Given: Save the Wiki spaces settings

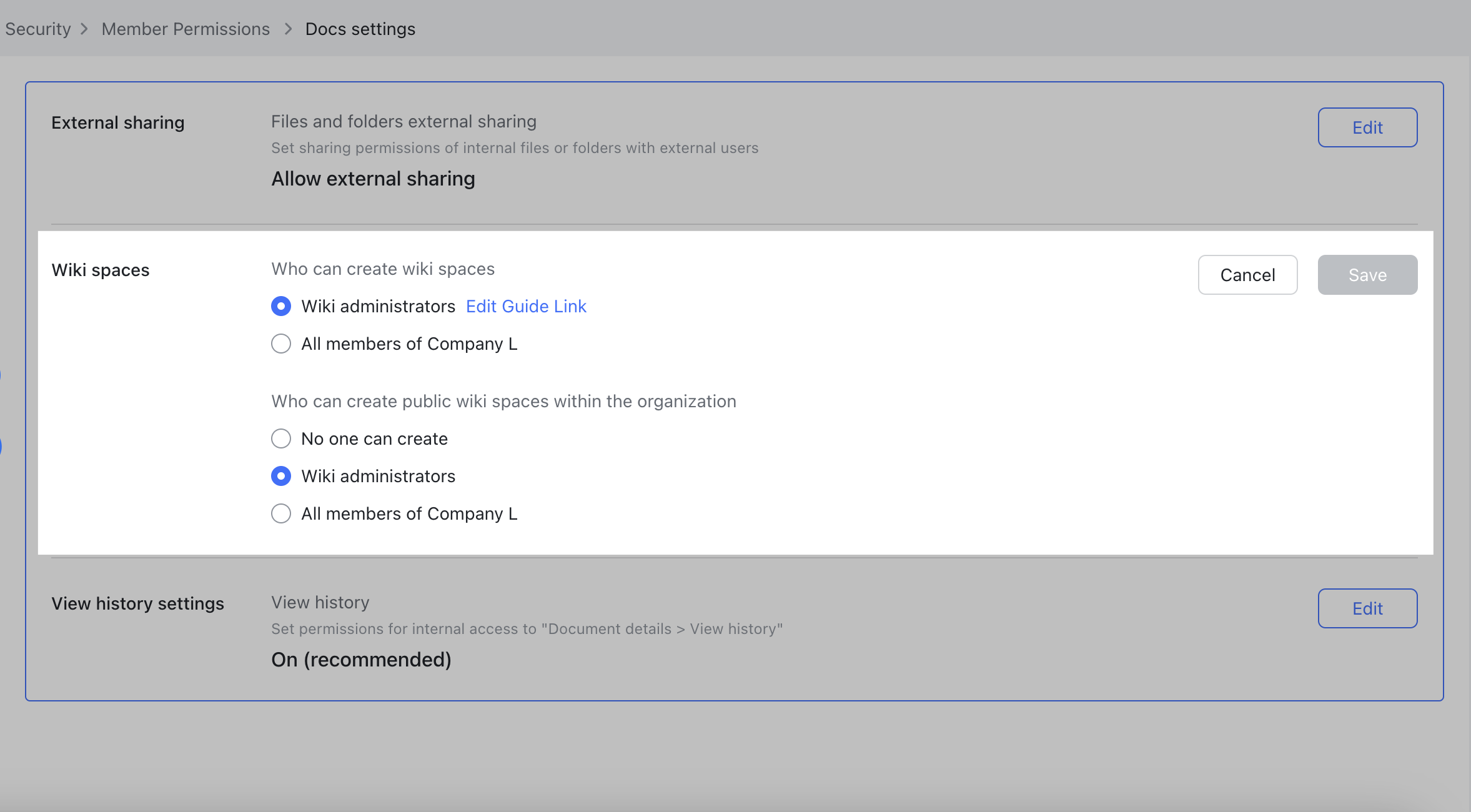Looking at the screenshot, I should (x=1366, y=275).
